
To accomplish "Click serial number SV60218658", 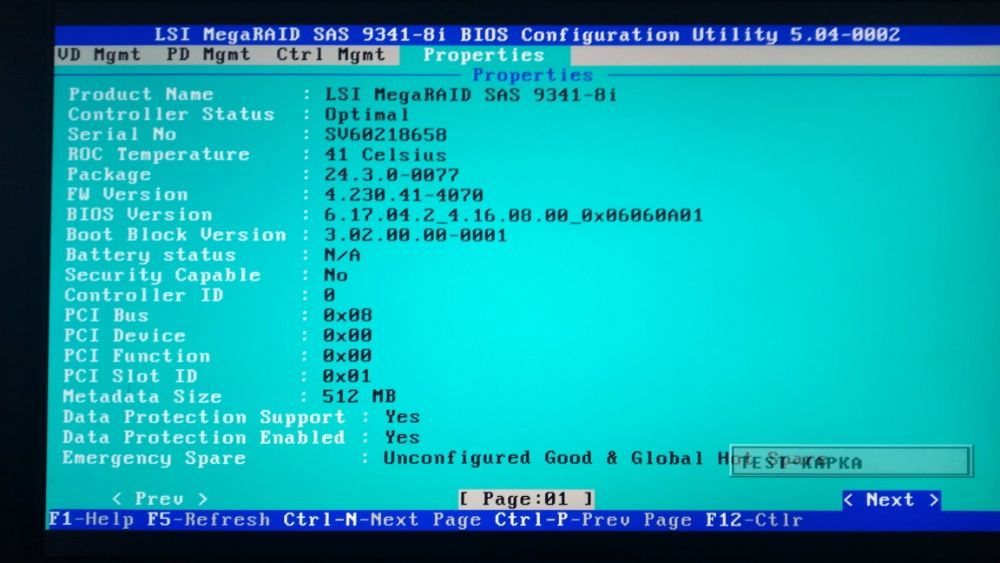I will coord(386,135).
